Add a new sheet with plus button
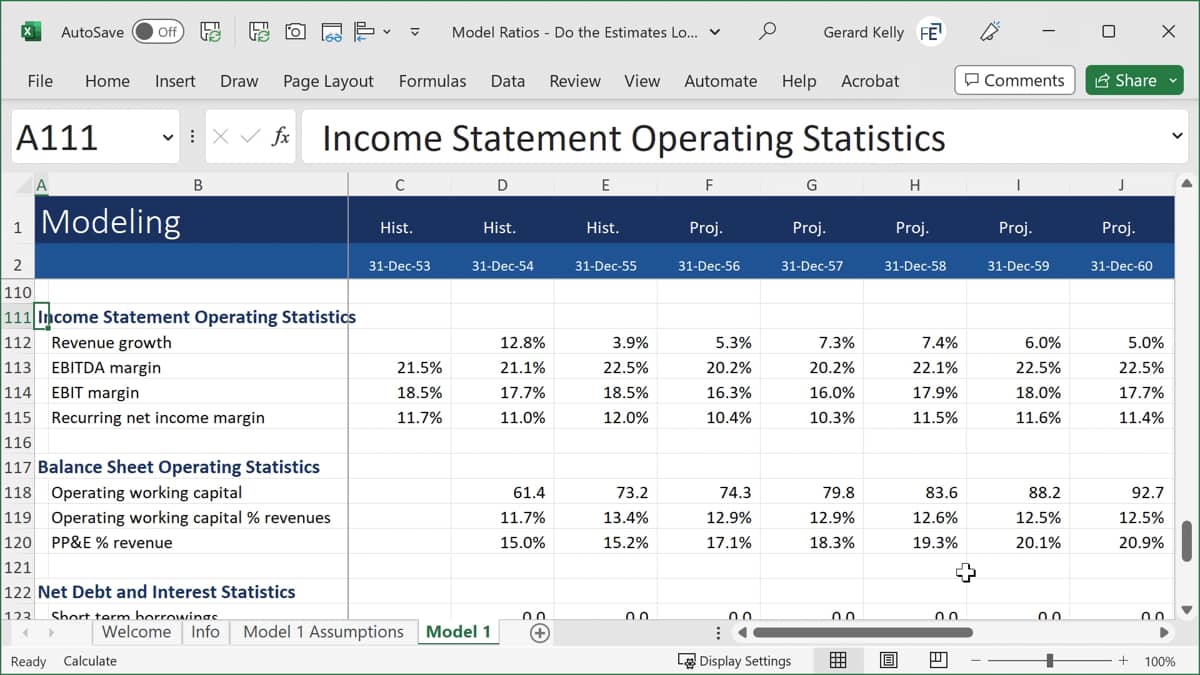 click(x=540, y=632)
